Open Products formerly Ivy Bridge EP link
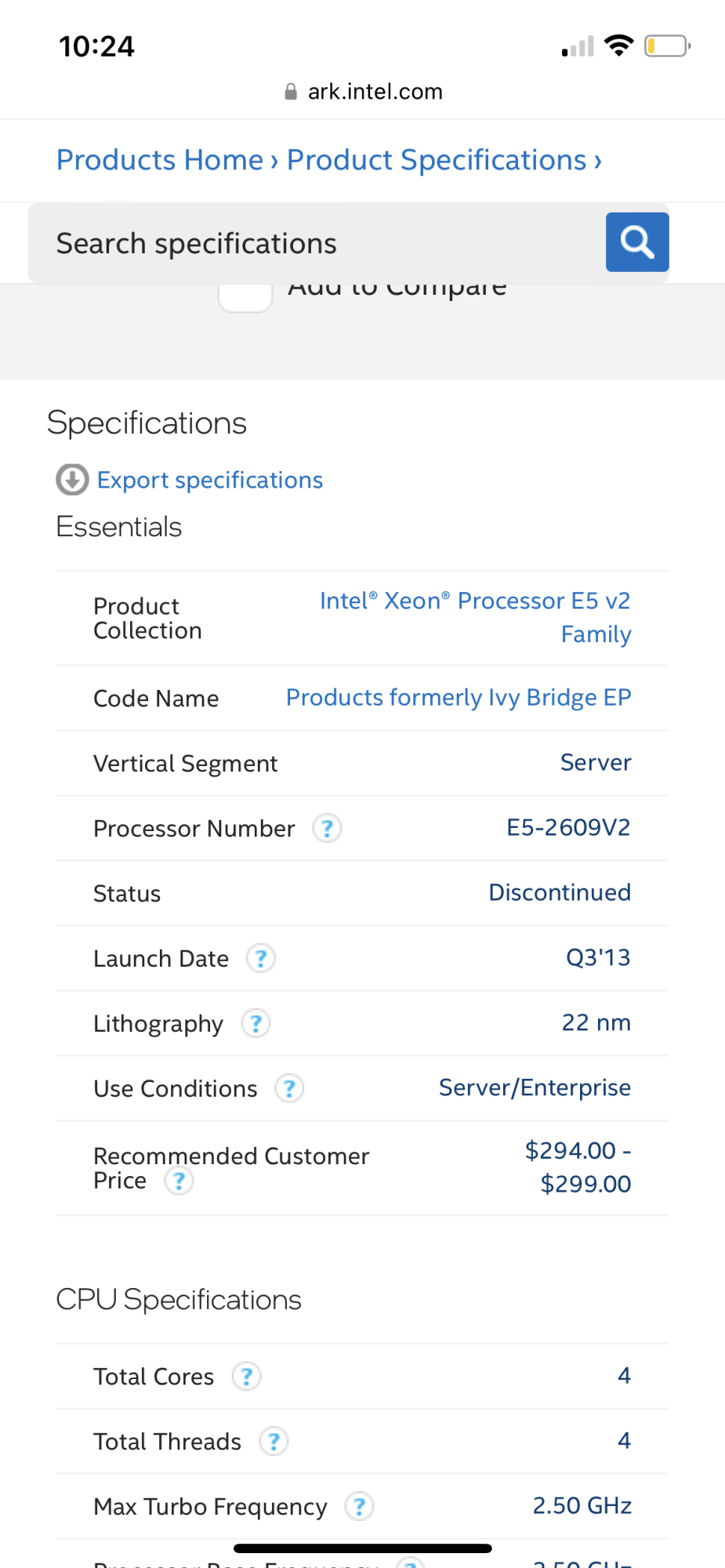 [x=458, y=697]
